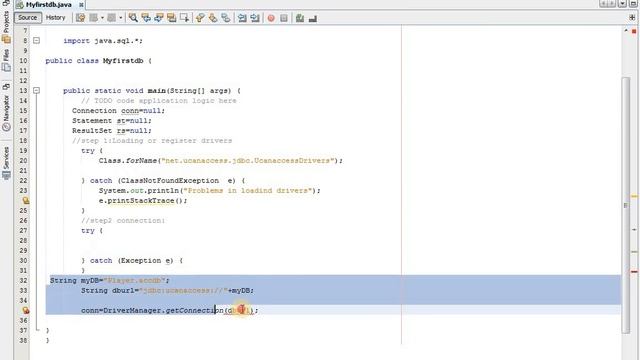This screenshot has width=640, height=360.
Task: Select the Myfirstdb.java editor tab
Action: tap(49, 4)
